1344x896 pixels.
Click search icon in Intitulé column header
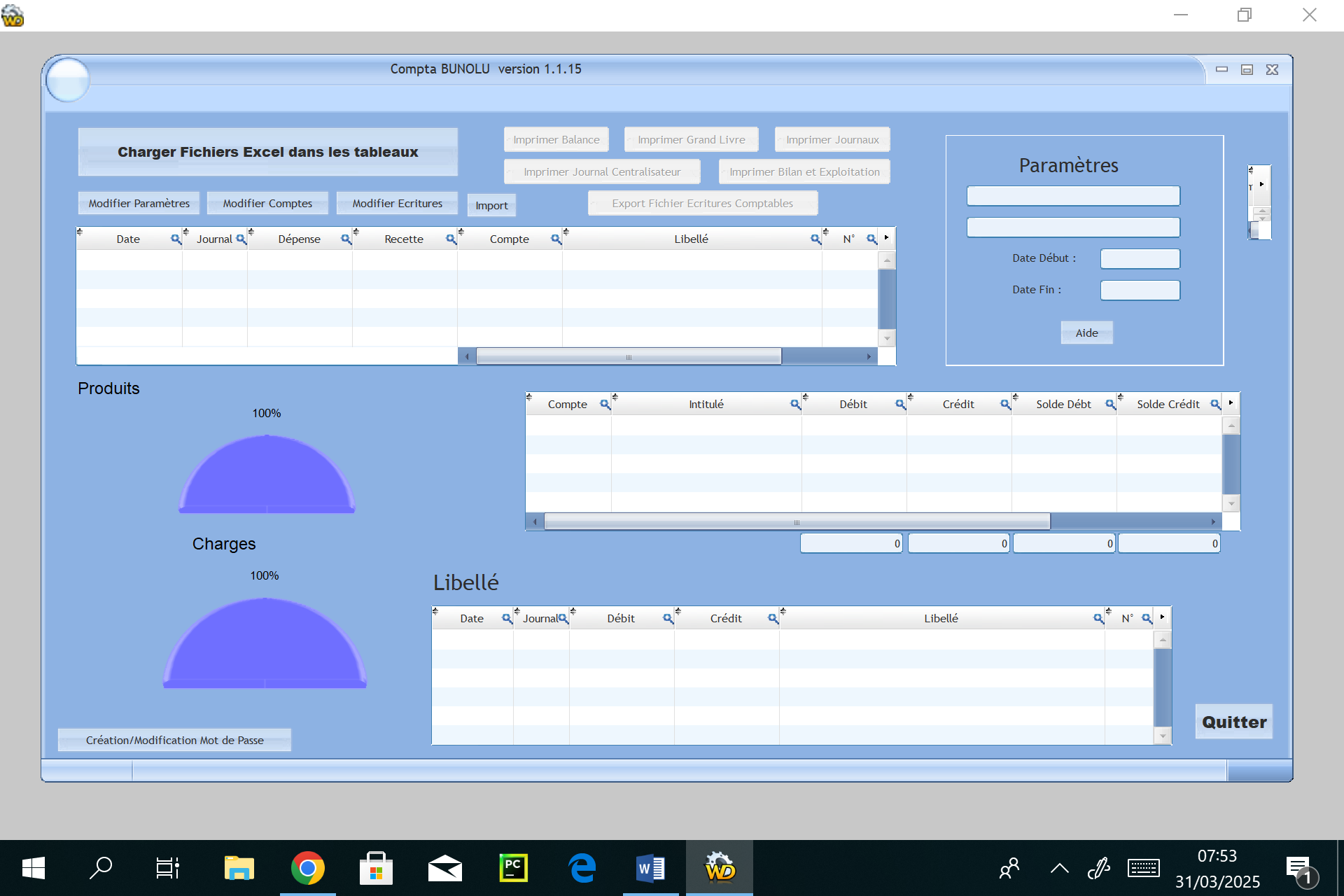pyautogui.click(x=795, y=405)
